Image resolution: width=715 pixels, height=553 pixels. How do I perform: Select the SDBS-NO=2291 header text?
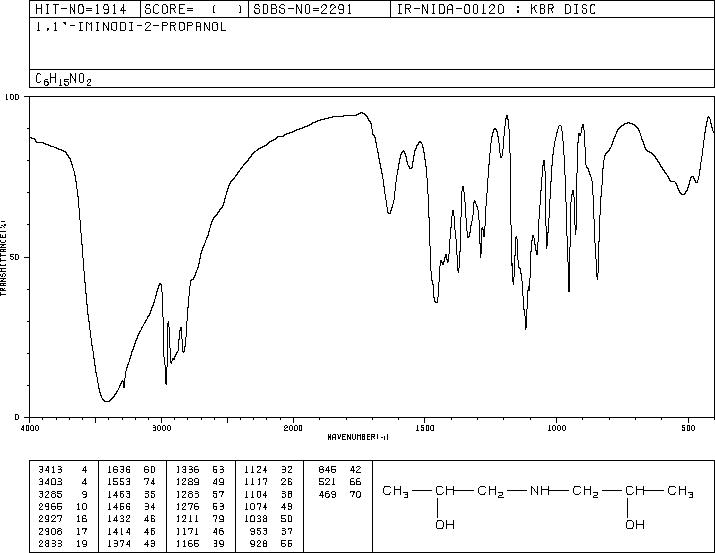tap(303, 9)
